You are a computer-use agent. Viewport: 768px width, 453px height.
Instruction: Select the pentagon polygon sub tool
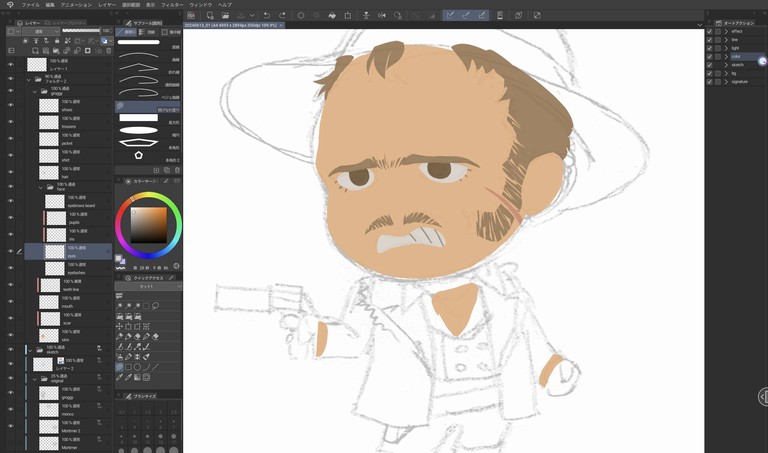coord(139,155)
